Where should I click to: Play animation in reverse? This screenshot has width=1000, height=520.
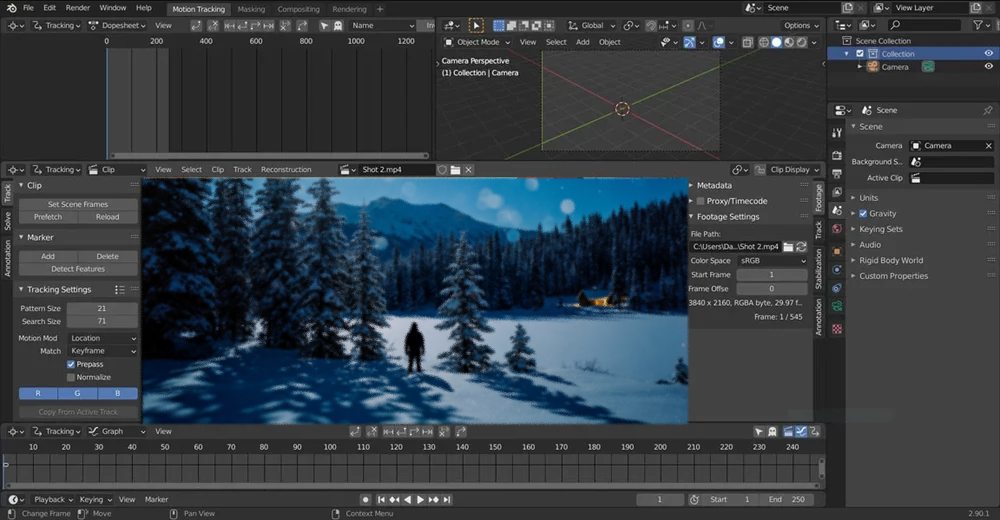(408, 500)
